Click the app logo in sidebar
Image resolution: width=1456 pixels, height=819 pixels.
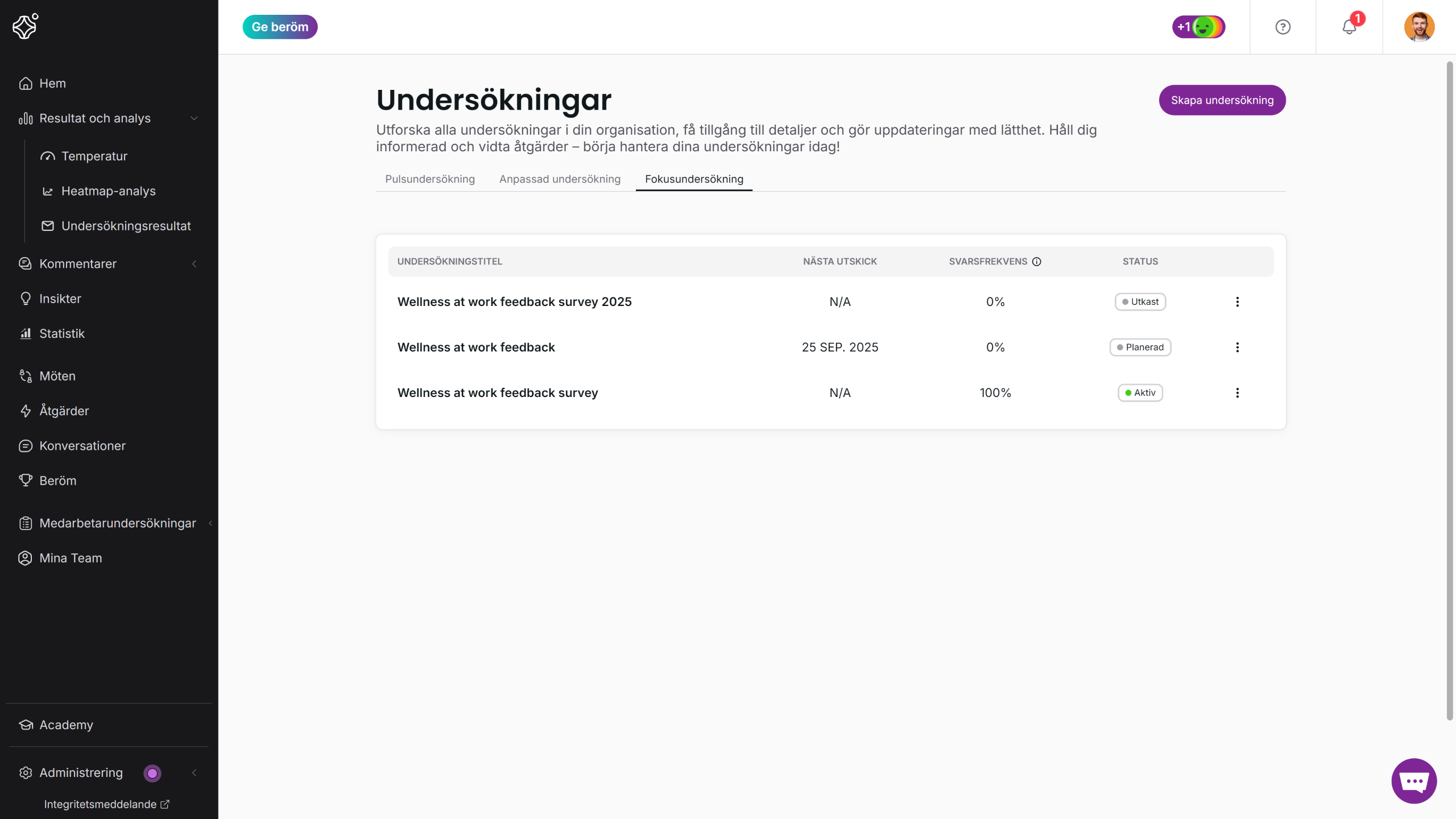pyautogui.click(x=26, y=26)
